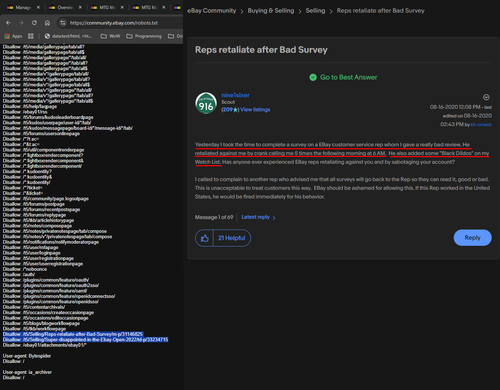
Task: Switch to the 'Manage' browser tab
Action: pos(20,7)
